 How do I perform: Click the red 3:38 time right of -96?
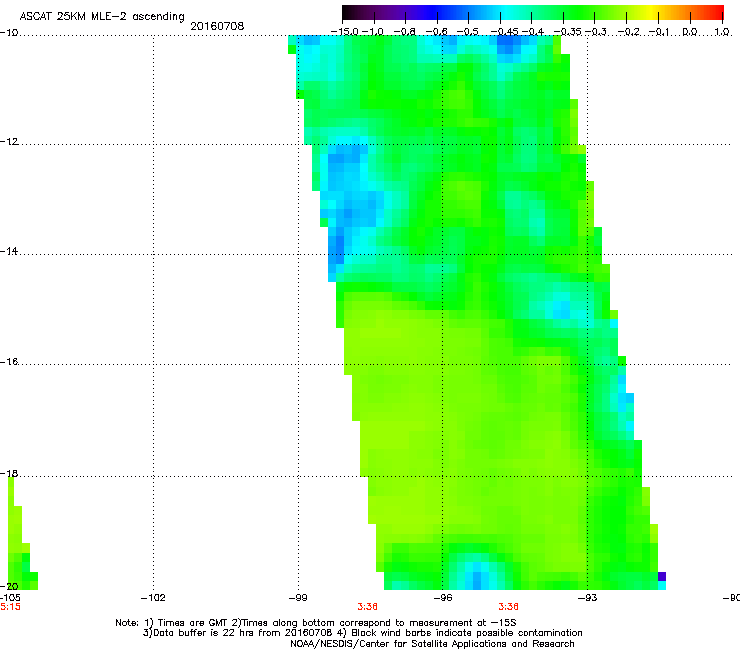point(508,607)
